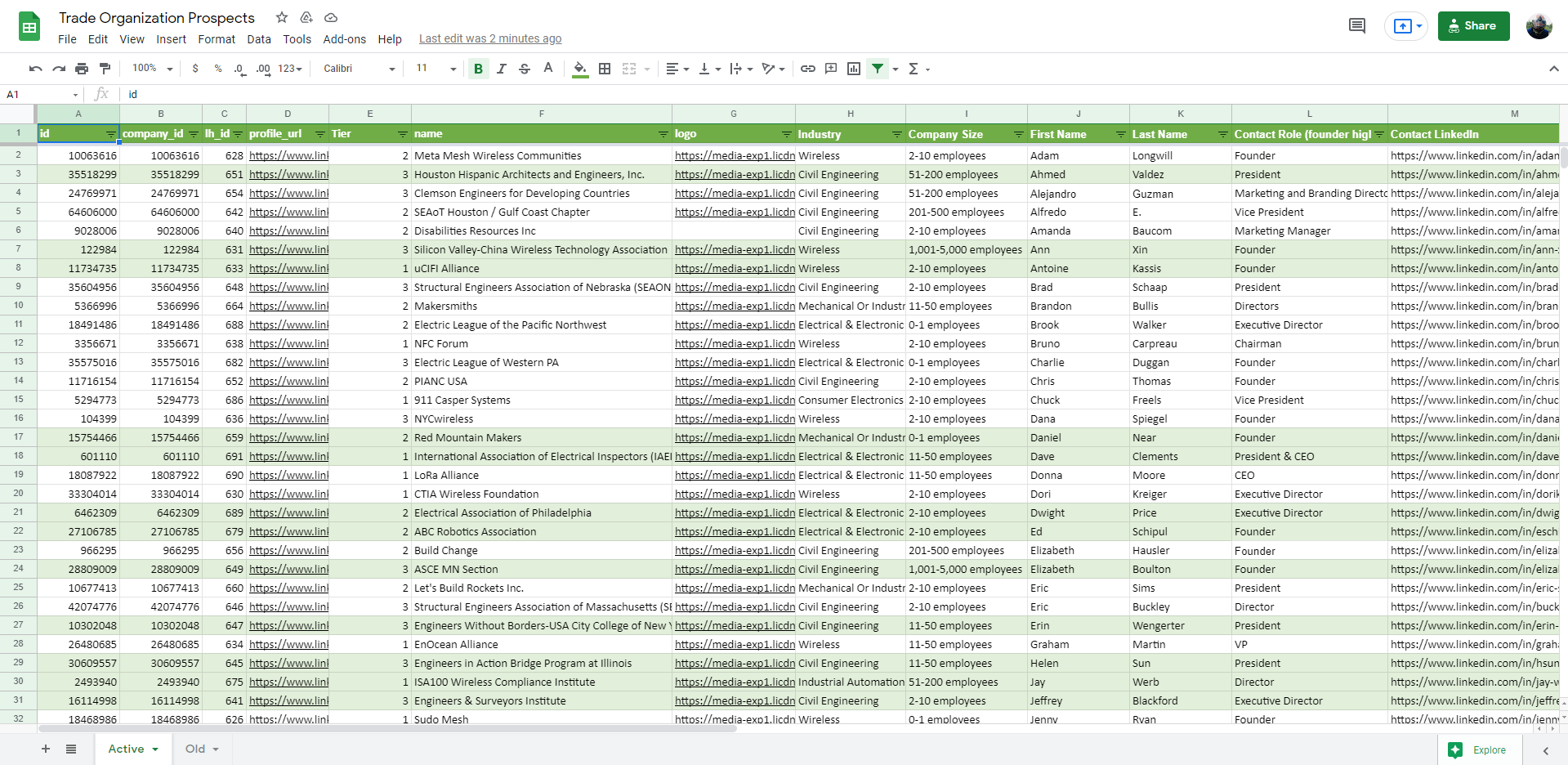The width and height of the screenshot is (1568, 765).
Task: Open the zoom 100% dropdown
Action: click(152, 69)
